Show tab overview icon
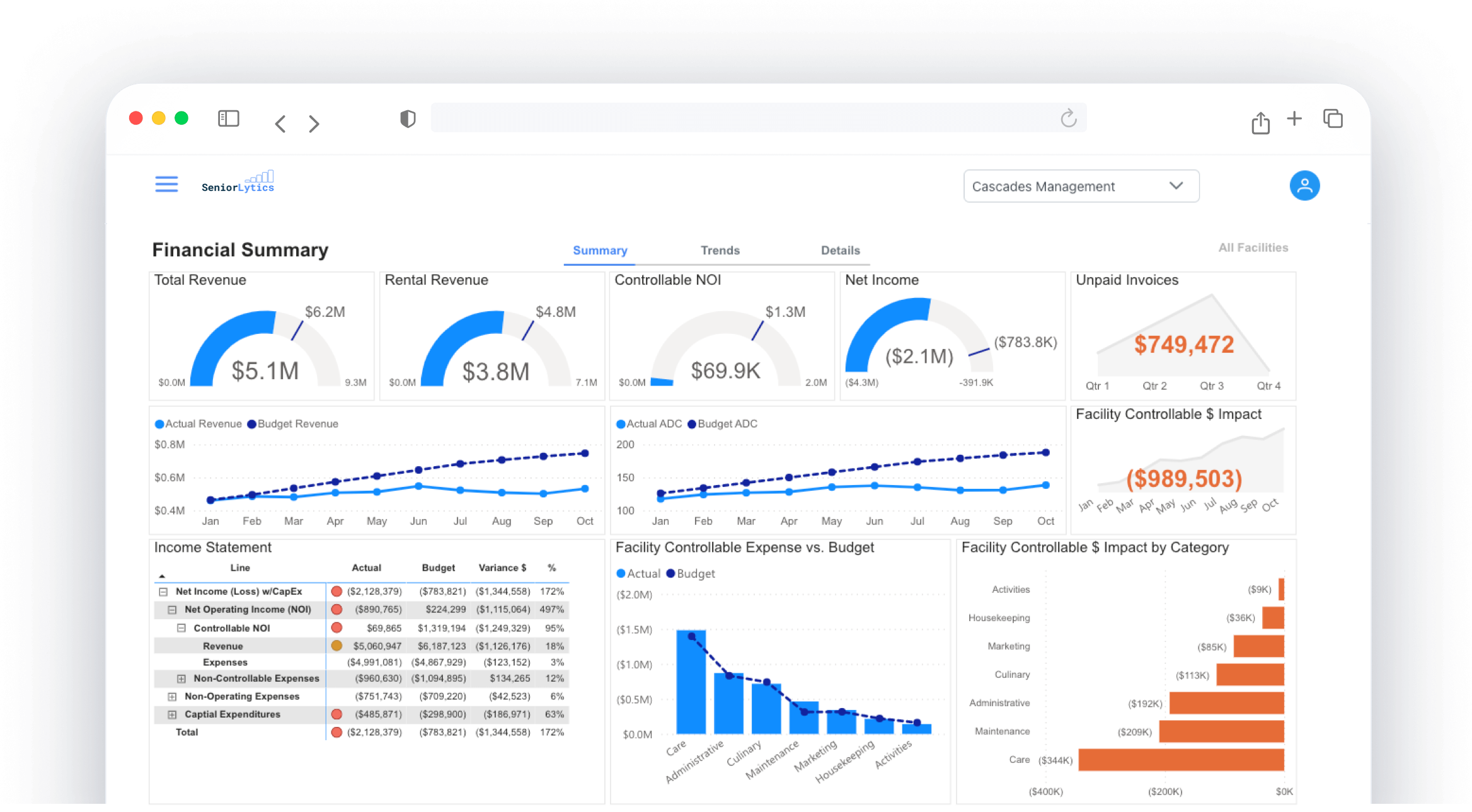Image resolution: width=1472 pixels, height=812 pixels. pos(1333,118)
